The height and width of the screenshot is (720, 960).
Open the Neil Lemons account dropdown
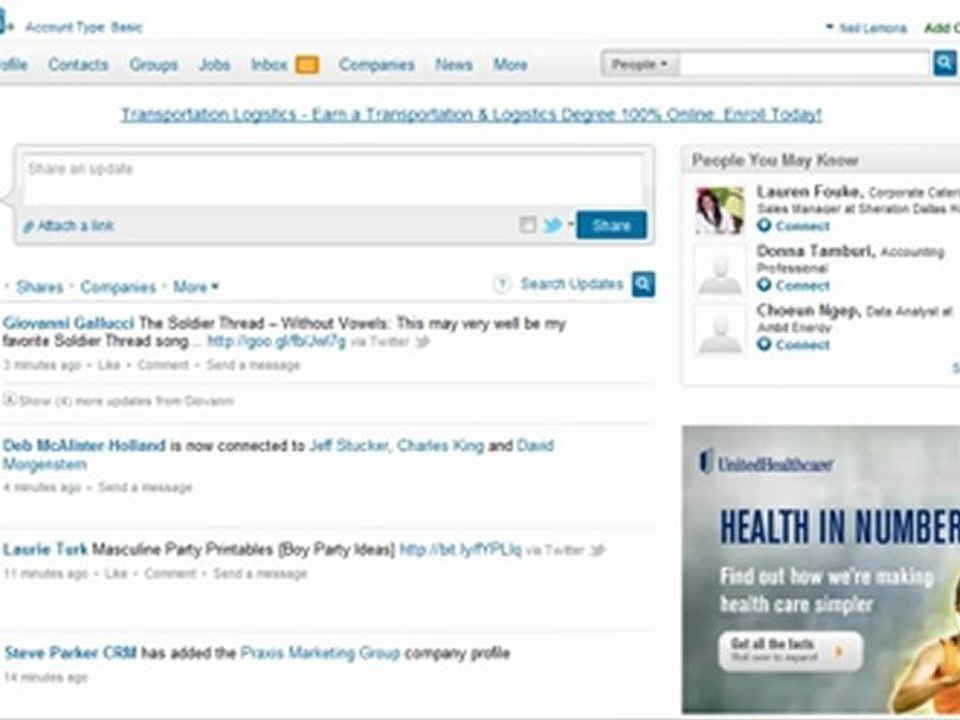866,28
